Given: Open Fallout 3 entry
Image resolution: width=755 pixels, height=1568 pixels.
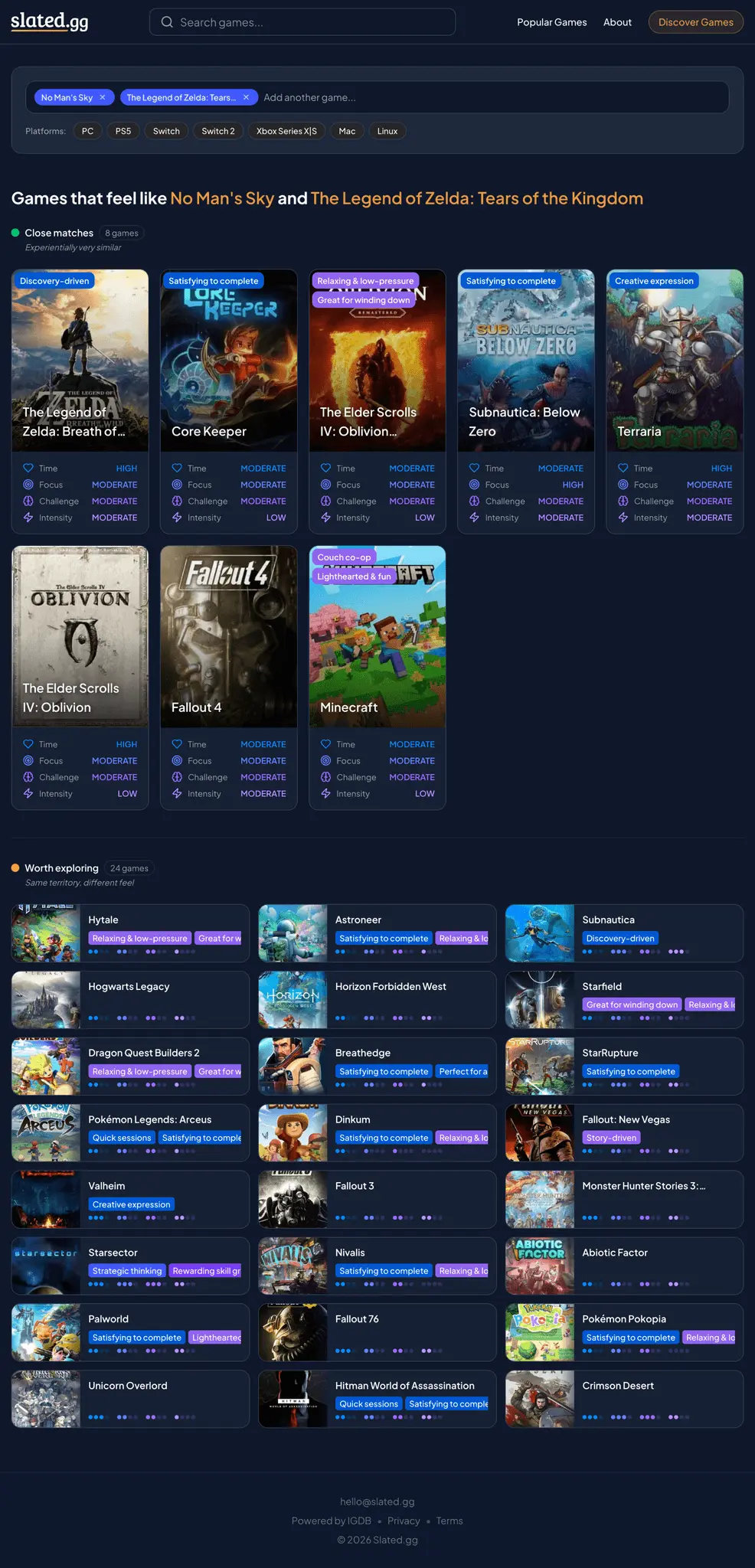Looking at the screenshot, I should (377, 1199).
